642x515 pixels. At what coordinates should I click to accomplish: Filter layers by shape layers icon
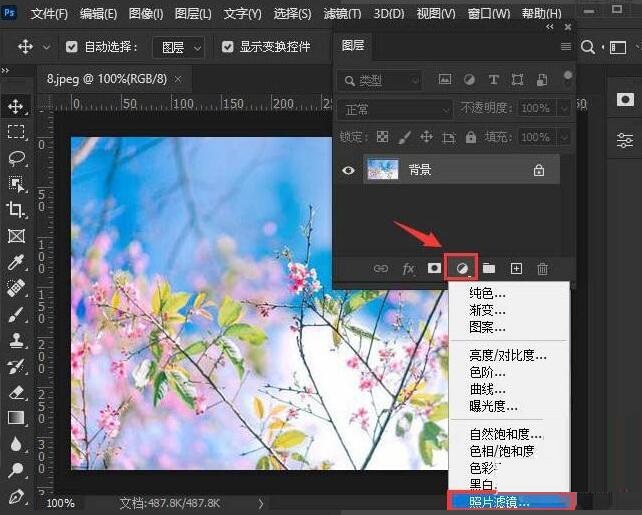tap(517, 79)
